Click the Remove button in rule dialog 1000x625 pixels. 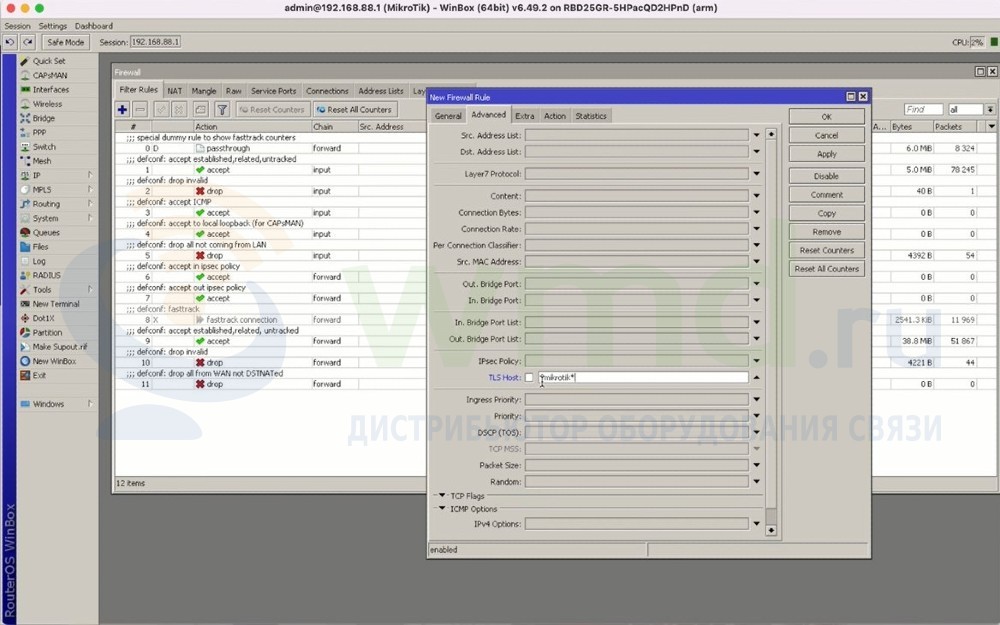pyautogui.click(x=827, y=232)
